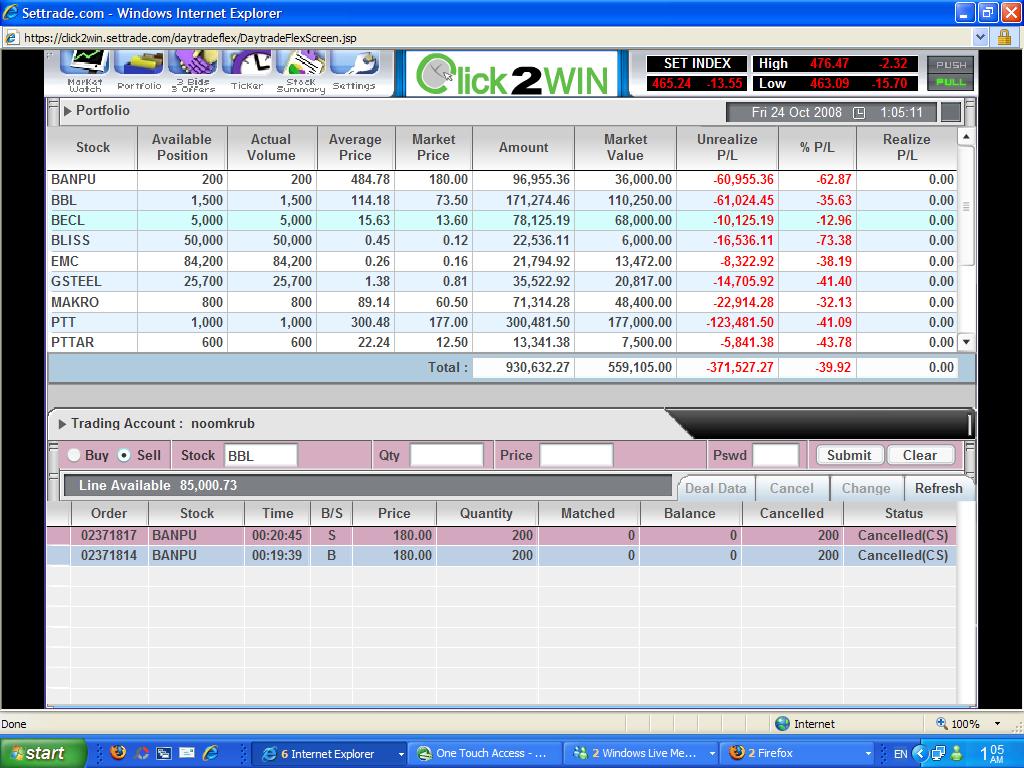
Task: Open the 2 Firefox taskbar group
Action: point(797,754)
